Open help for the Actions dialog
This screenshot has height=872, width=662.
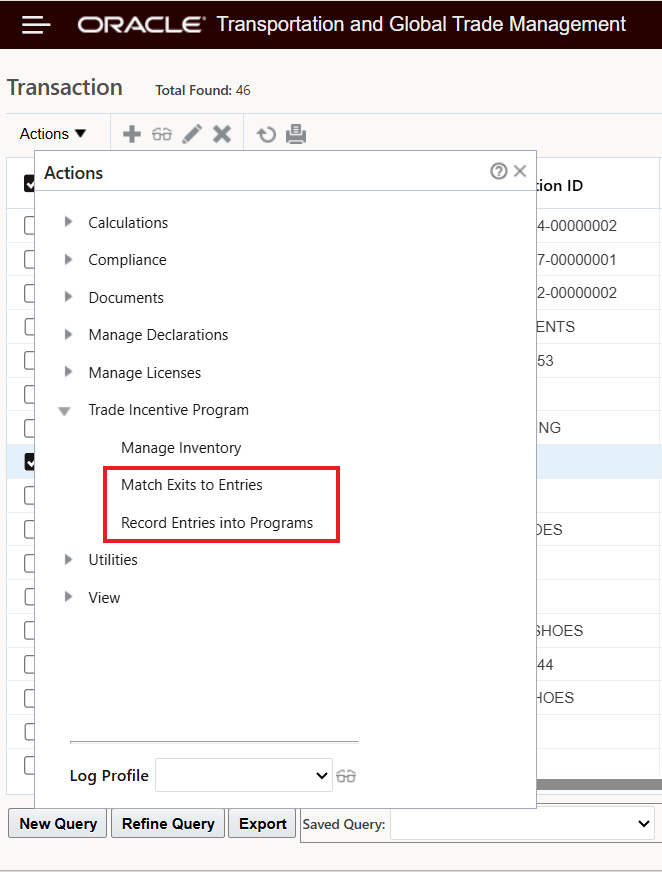coord(498,171)
